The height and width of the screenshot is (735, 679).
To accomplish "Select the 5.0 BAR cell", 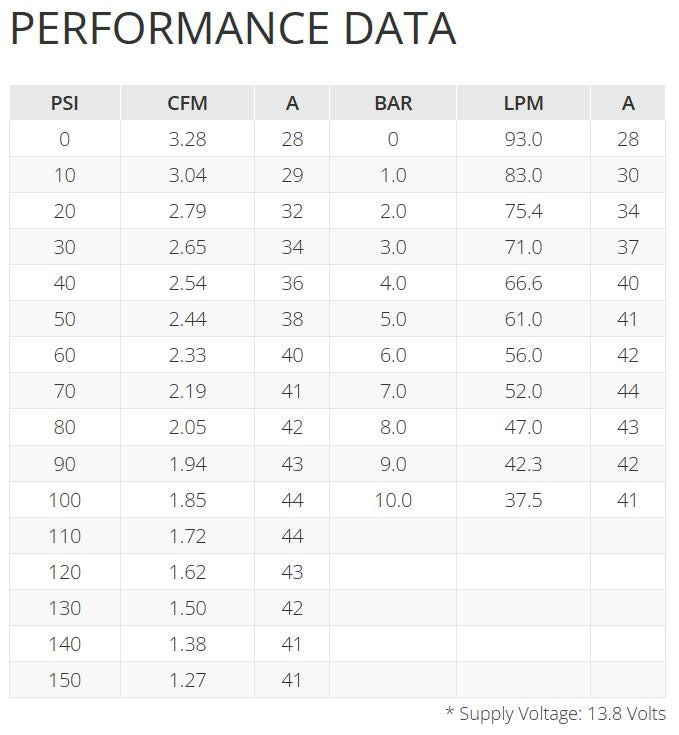I will coord(393,319).
